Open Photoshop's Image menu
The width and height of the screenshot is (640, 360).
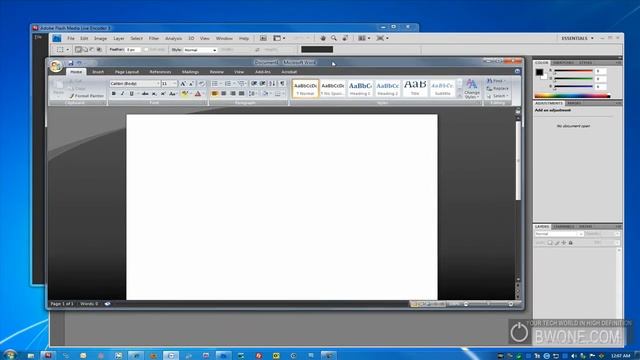coord(100,38)
